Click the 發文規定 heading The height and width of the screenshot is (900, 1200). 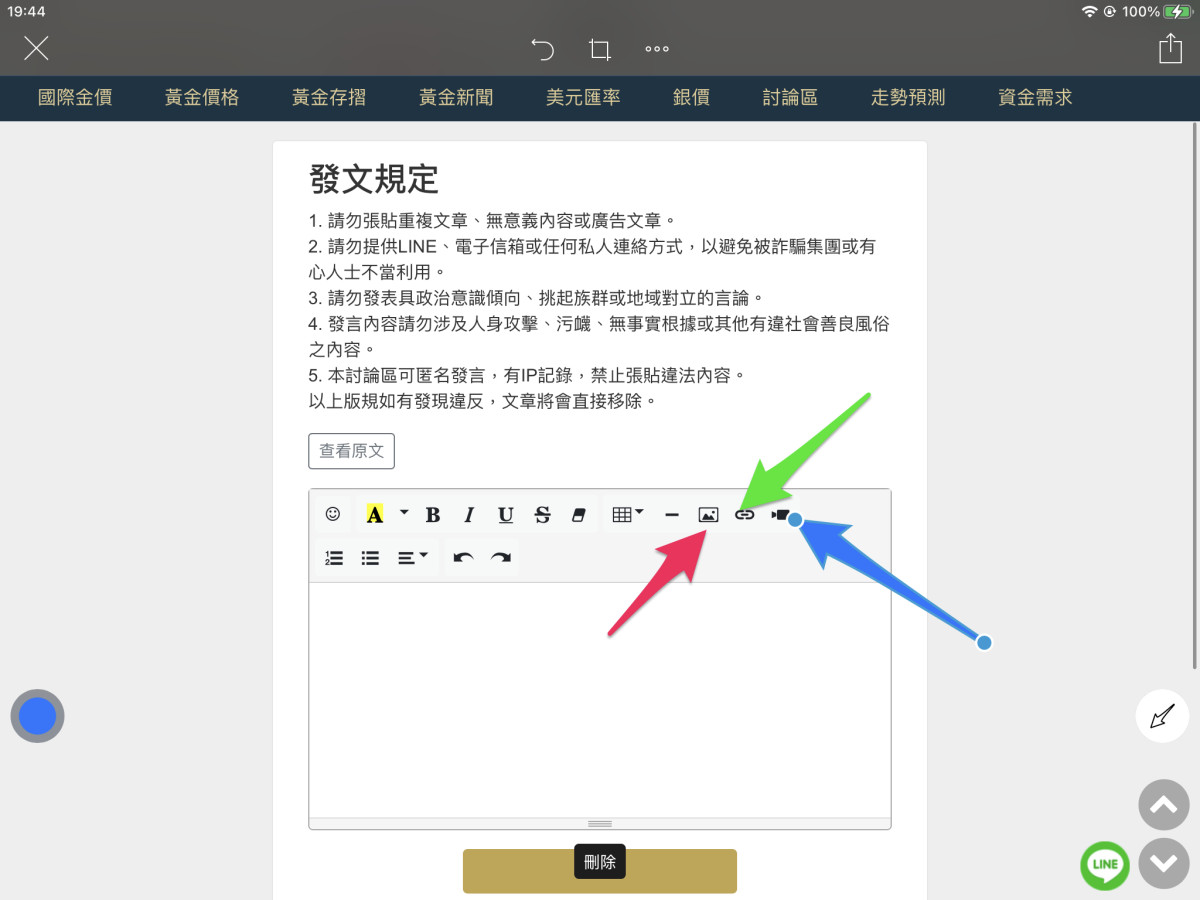pos(374,179)
